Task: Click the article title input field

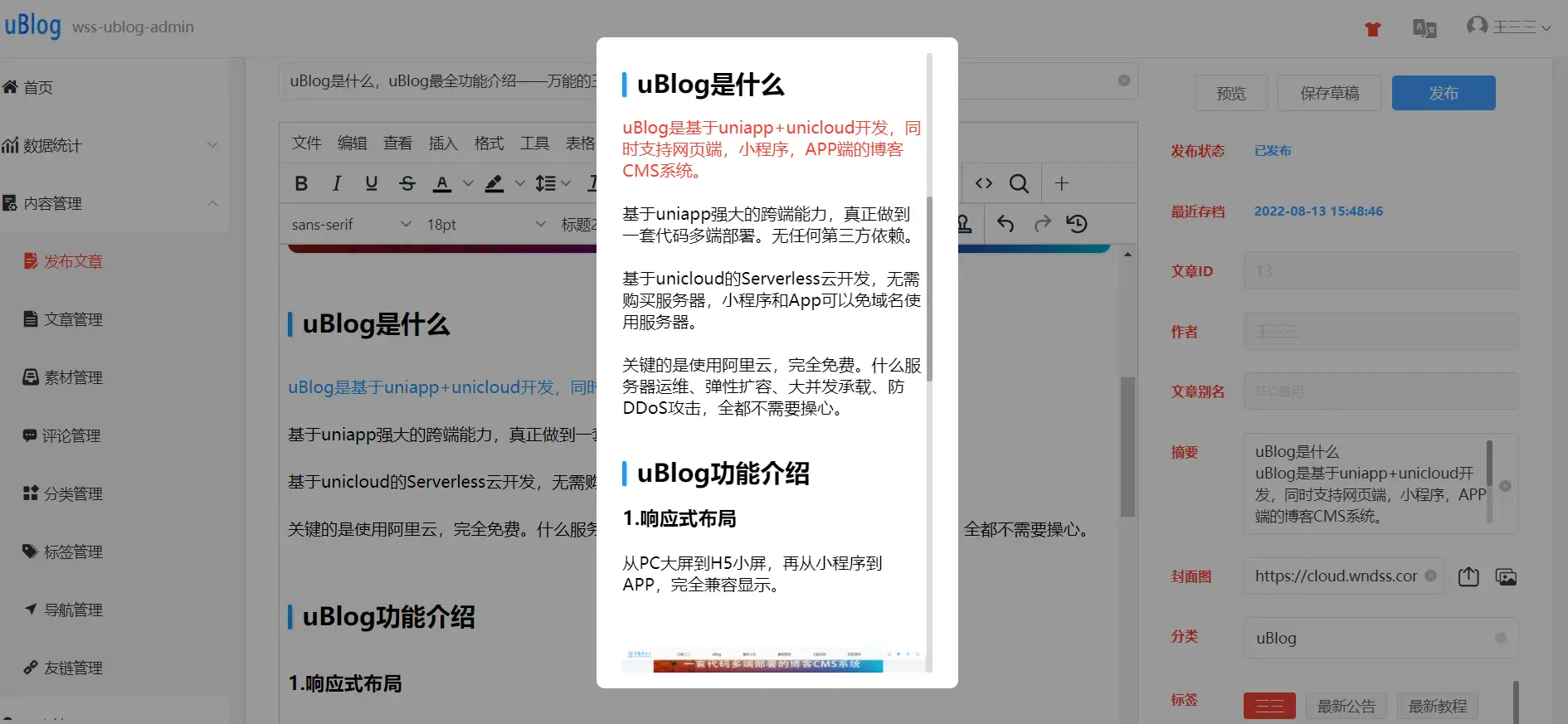Action: pyautogui.click(x=708, y=80)
